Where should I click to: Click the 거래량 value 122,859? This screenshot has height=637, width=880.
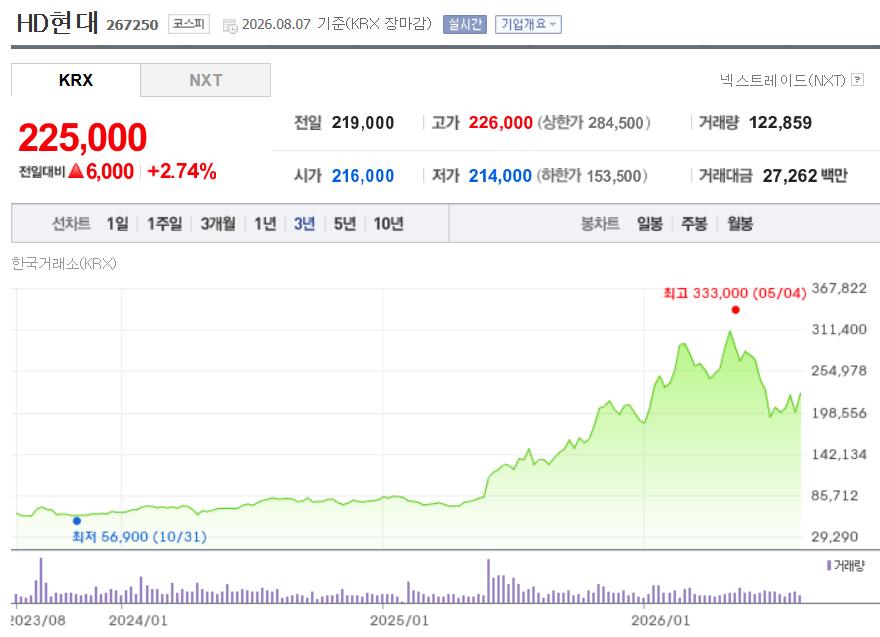click(780, 122)
